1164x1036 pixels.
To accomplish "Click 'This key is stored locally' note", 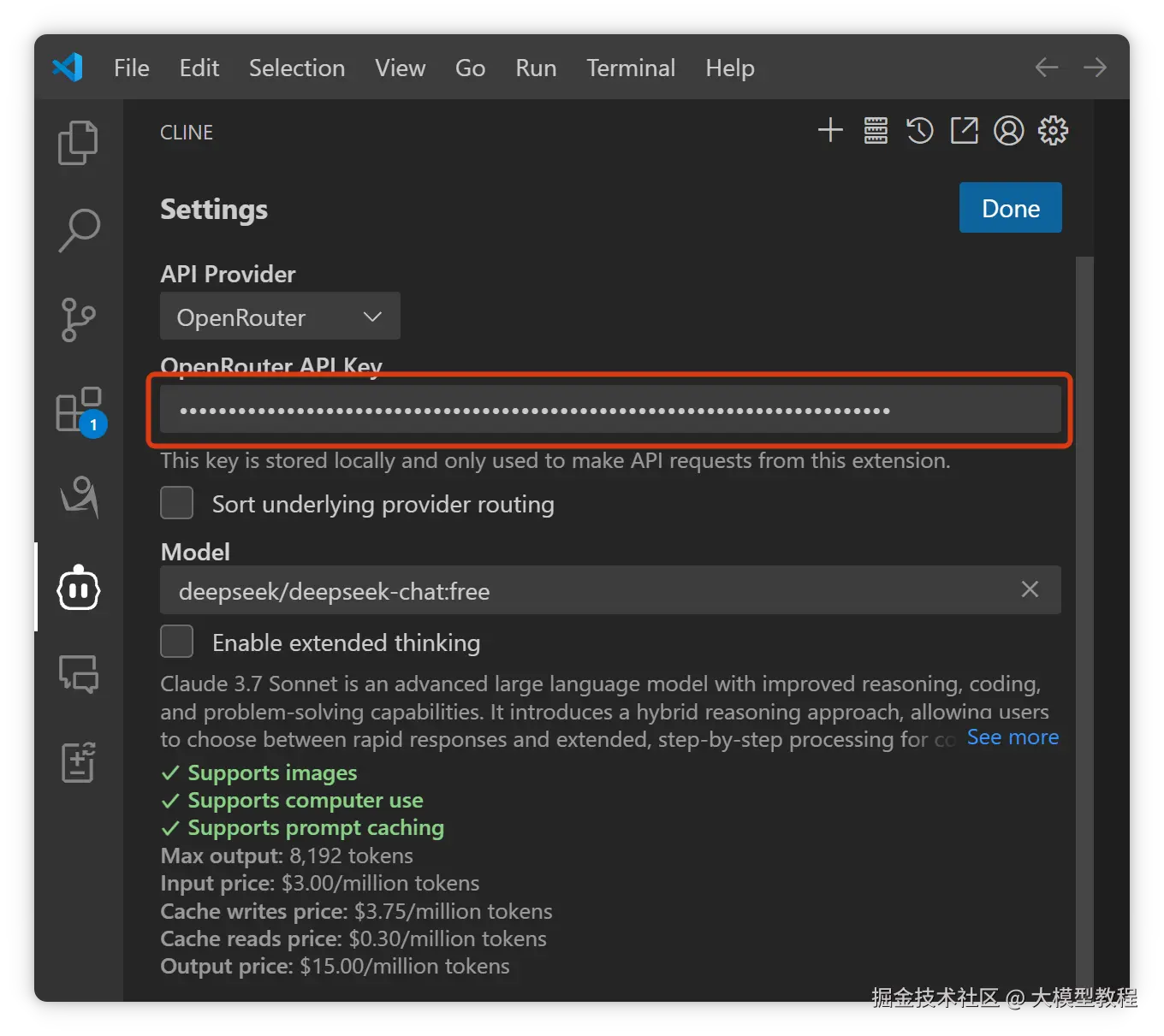I will 555,460.
